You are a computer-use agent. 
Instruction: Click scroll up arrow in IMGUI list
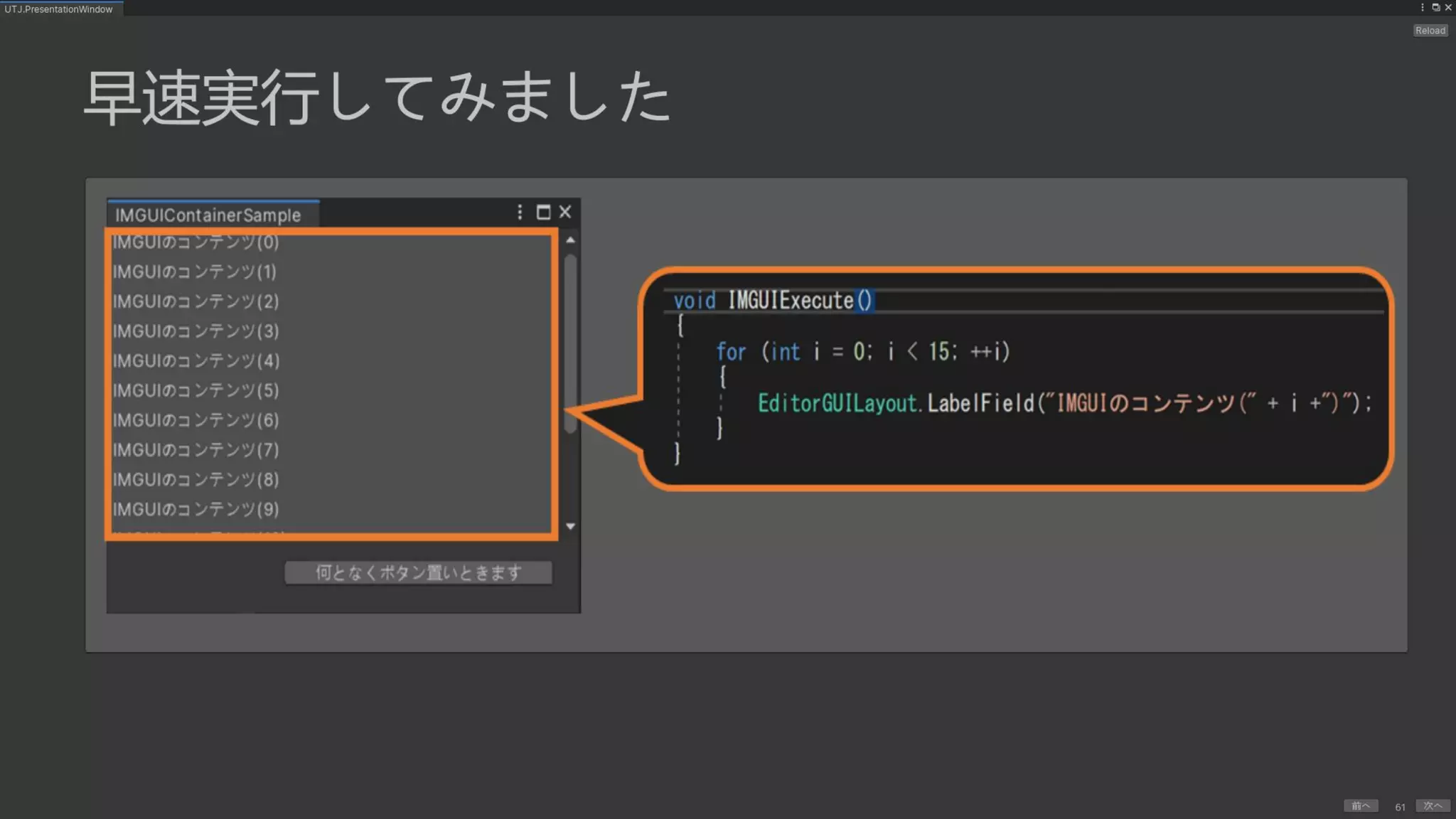[570, 240]
